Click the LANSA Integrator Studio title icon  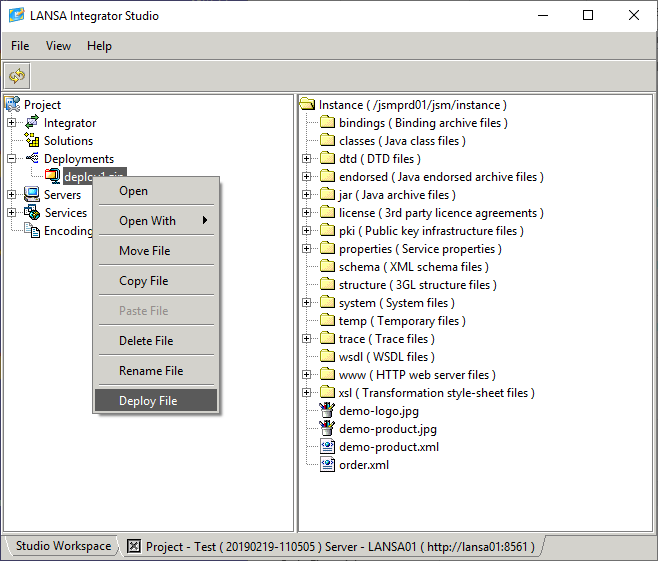coord(17,15)
